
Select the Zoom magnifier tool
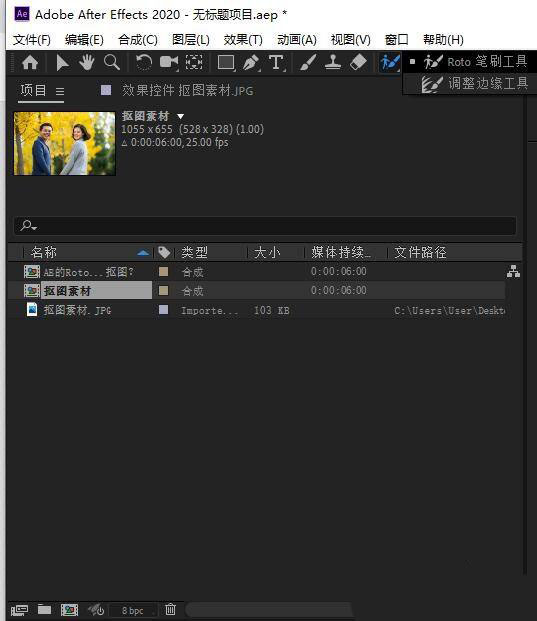[x=112, y=63]
